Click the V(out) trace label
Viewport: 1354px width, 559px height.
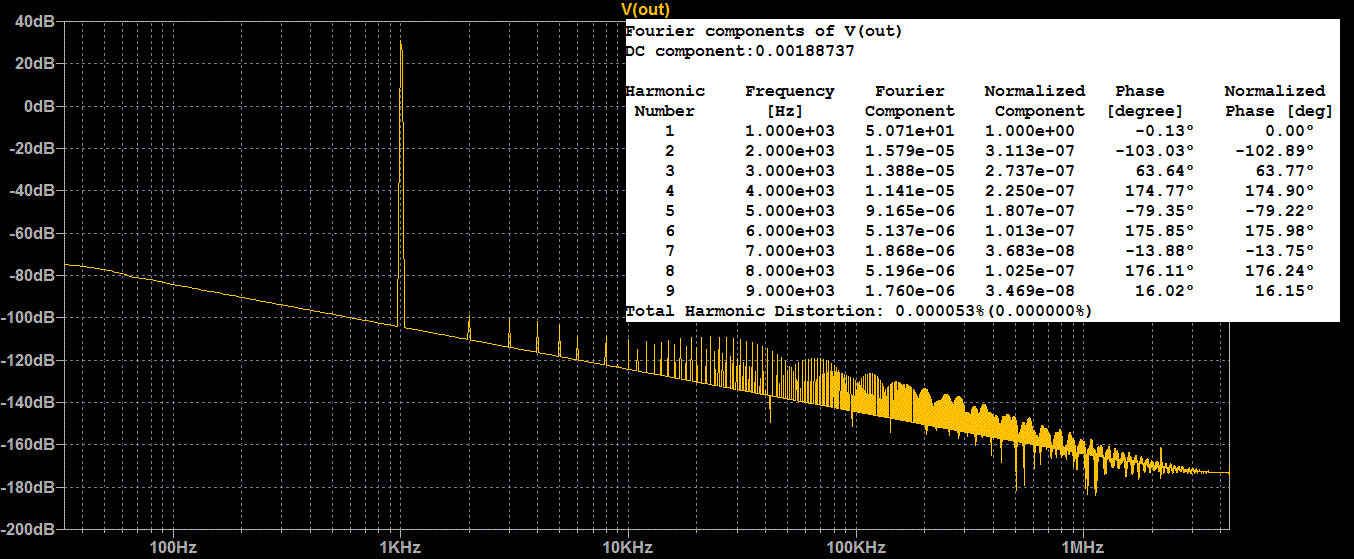point(645,9)
